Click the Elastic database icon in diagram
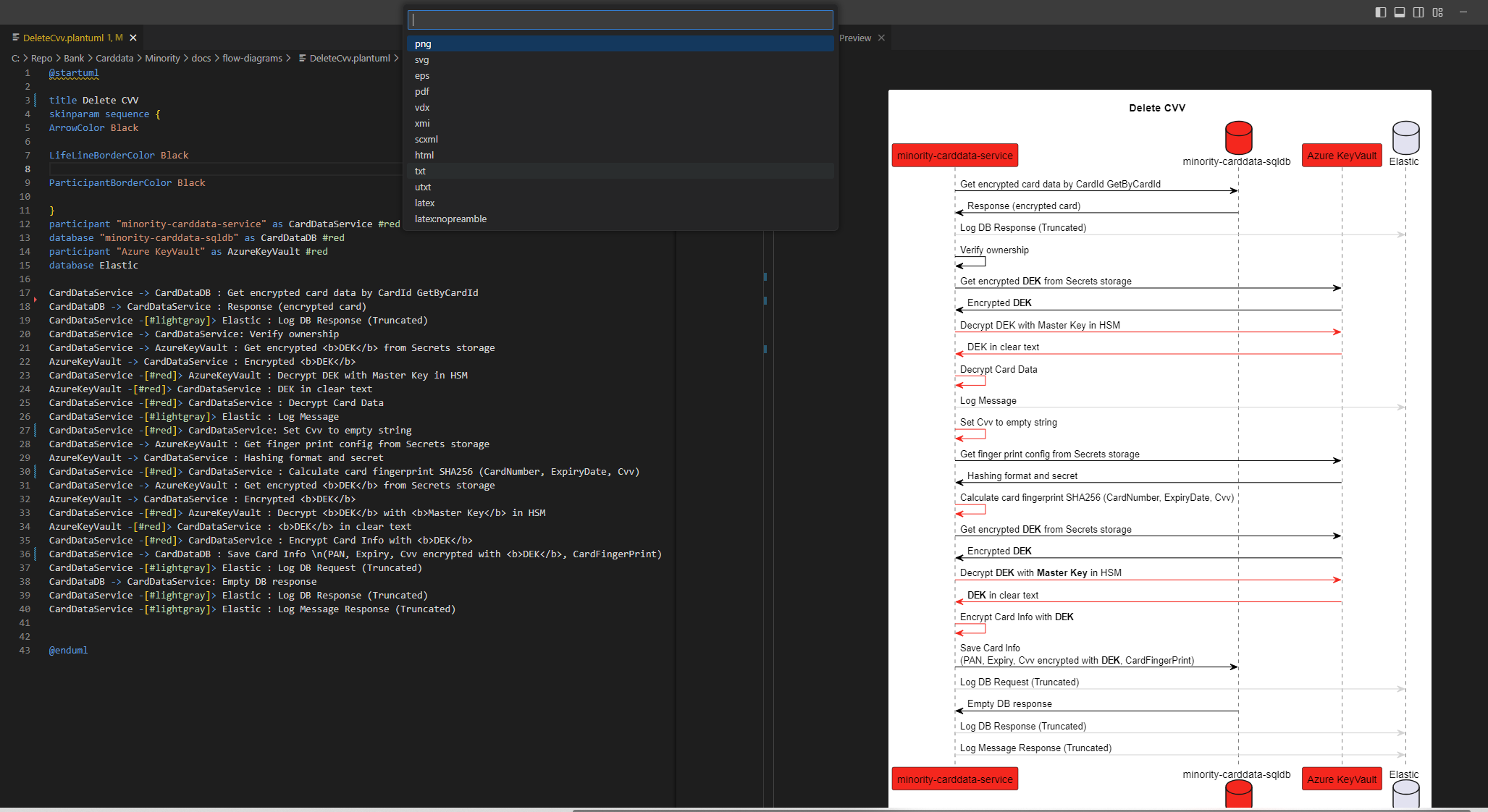 1405,138
